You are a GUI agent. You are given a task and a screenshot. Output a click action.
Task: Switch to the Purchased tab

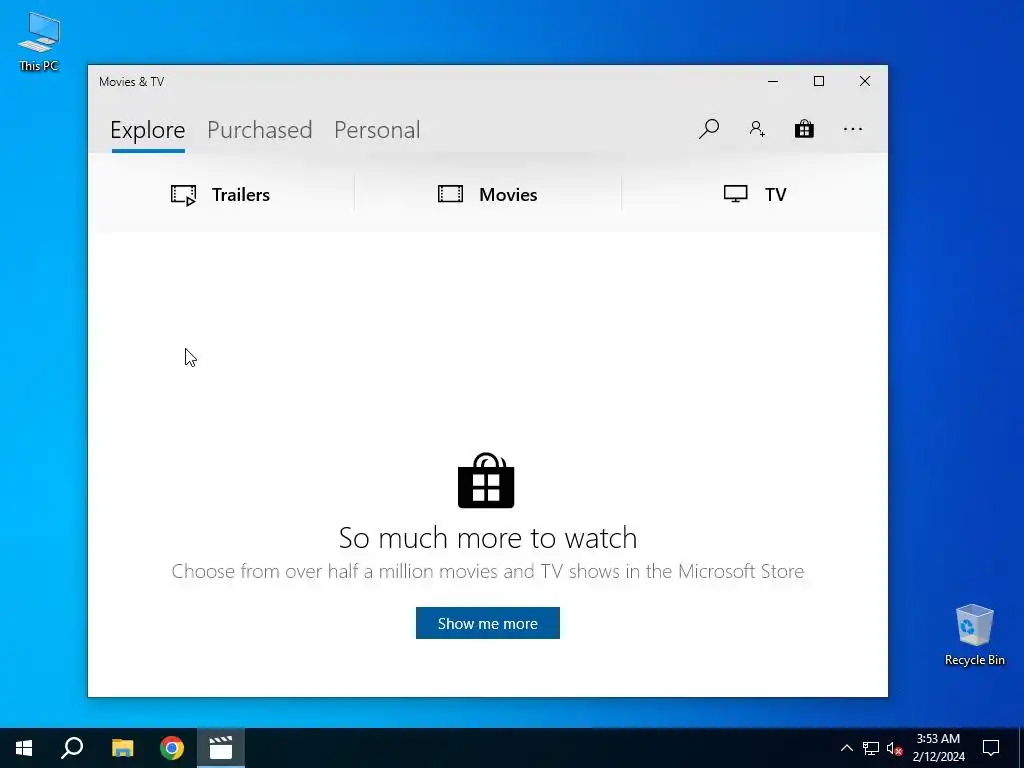[259, 130]
